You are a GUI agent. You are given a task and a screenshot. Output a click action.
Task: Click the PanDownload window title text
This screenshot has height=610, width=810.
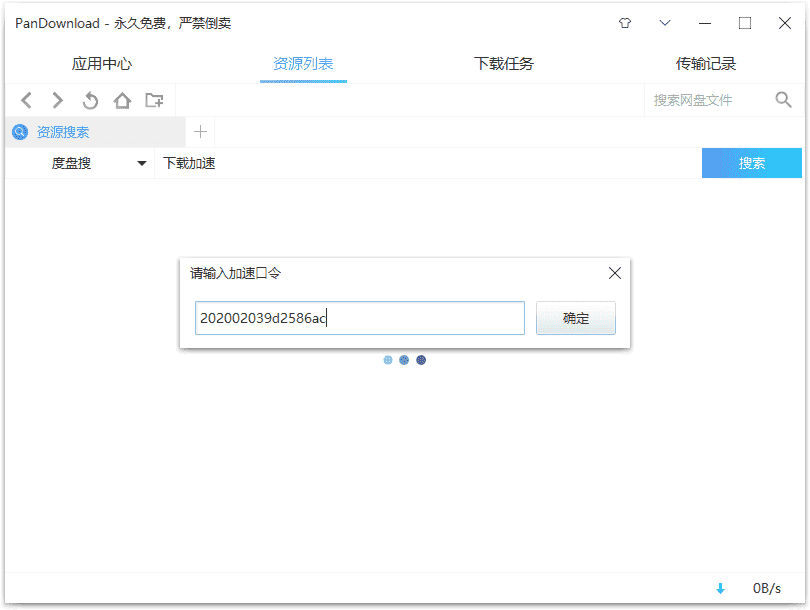pyautogui.click(x=123, y=23)
